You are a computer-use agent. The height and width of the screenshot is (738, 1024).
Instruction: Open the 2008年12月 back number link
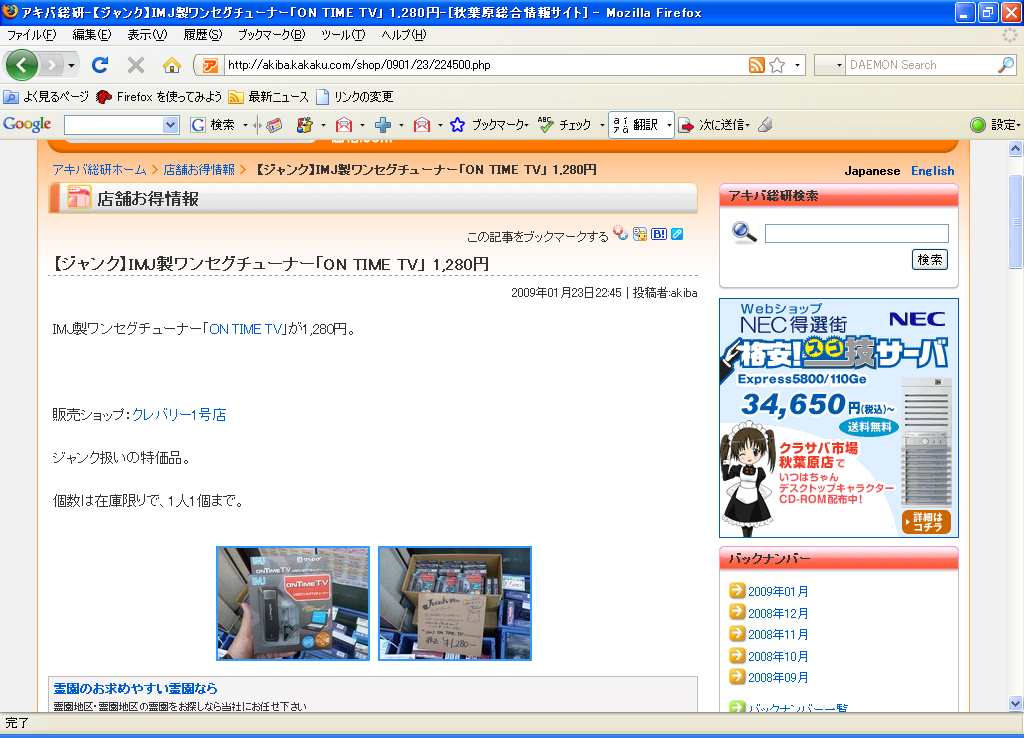tap(778, 613)
